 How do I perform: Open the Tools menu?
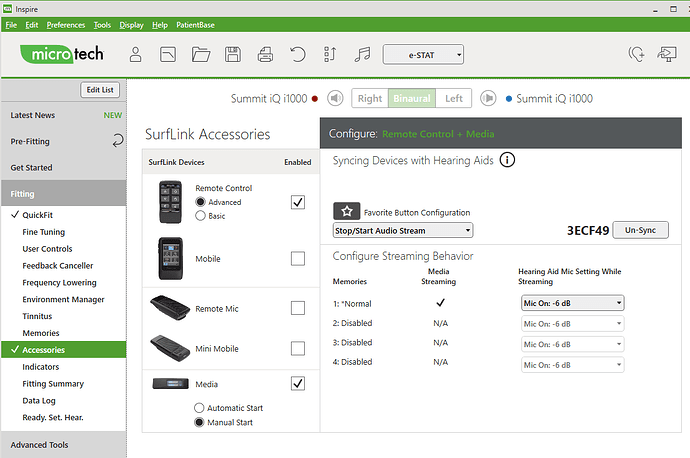click(x=102, y=25)
